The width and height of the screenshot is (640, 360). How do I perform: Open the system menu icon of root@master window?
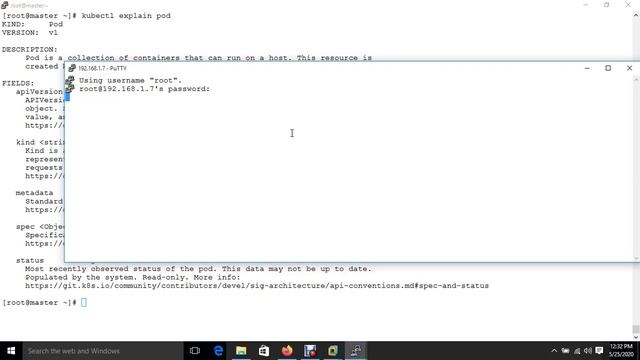(4, 5)
